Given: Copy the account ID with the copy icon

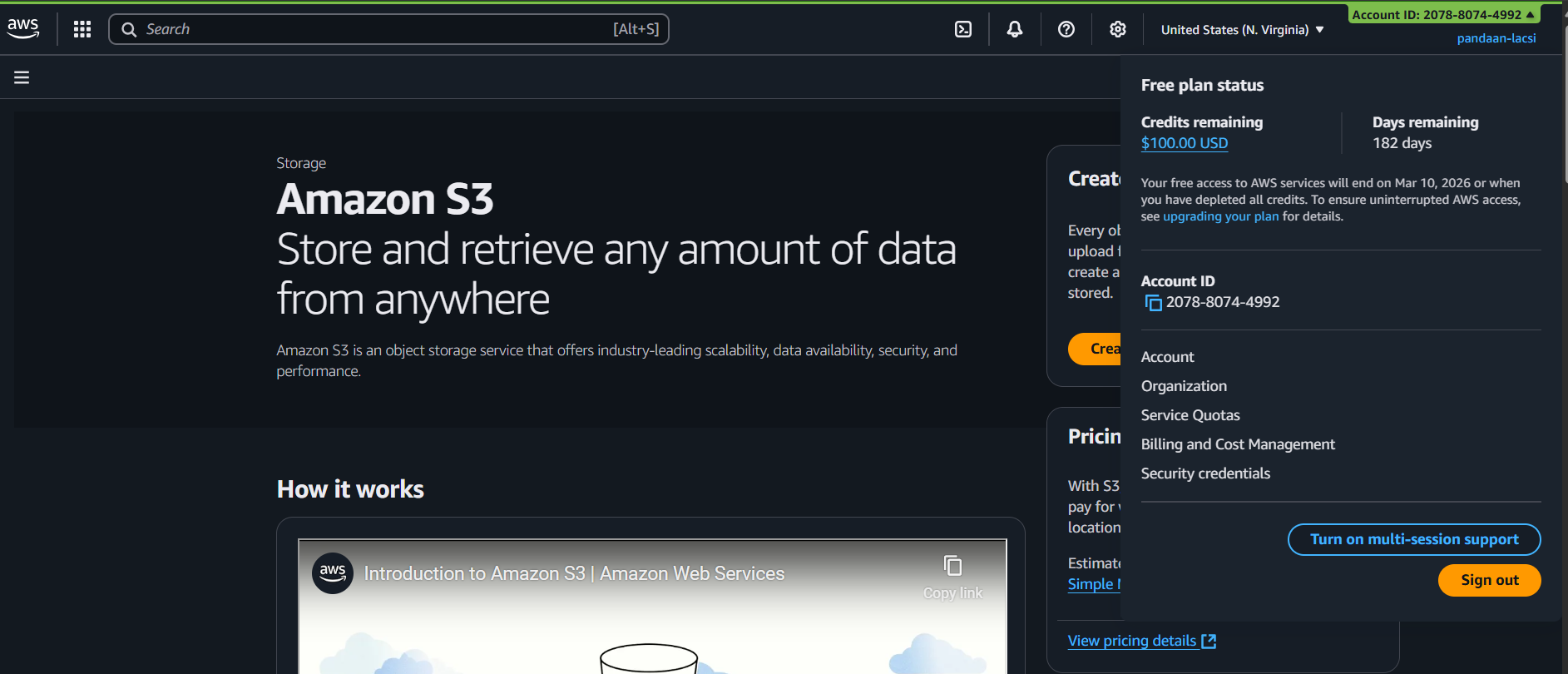Looking at the screenshot, I should [1153, 303].
